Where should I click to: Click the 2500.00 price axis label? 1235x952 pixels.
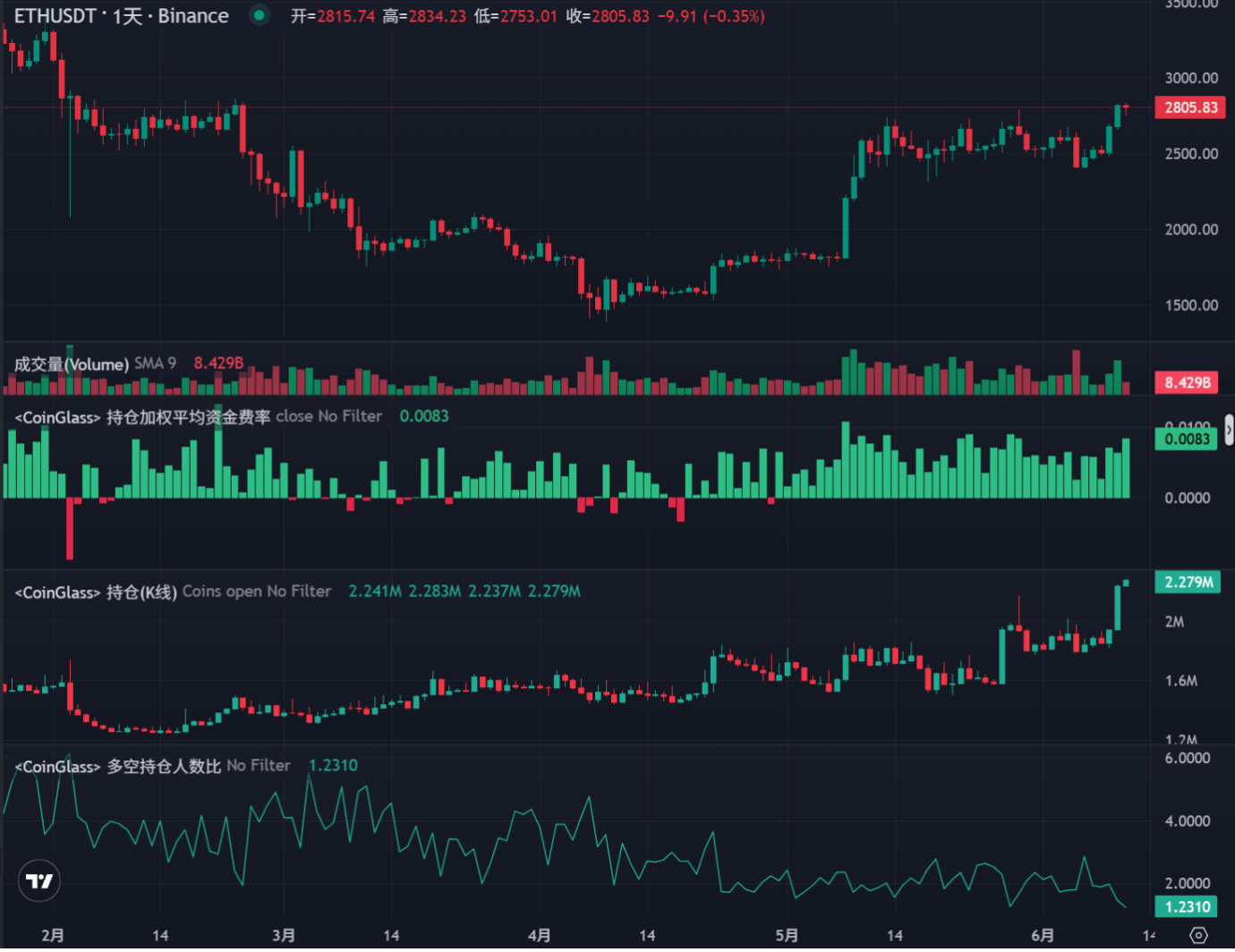point(1191,154)
